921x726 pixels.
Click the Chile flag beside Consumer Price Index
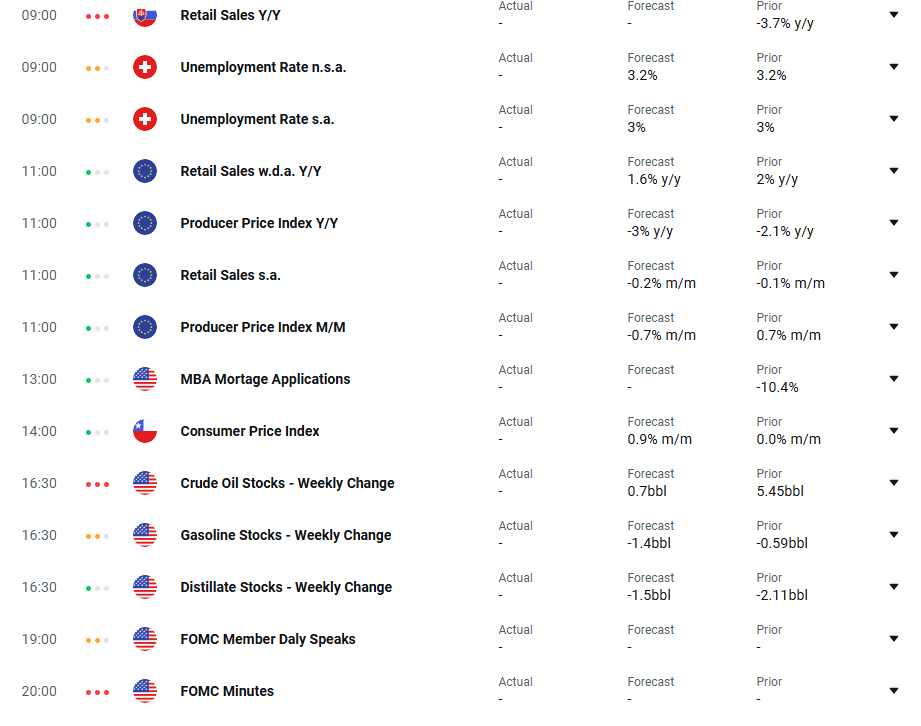click(145, 431)
